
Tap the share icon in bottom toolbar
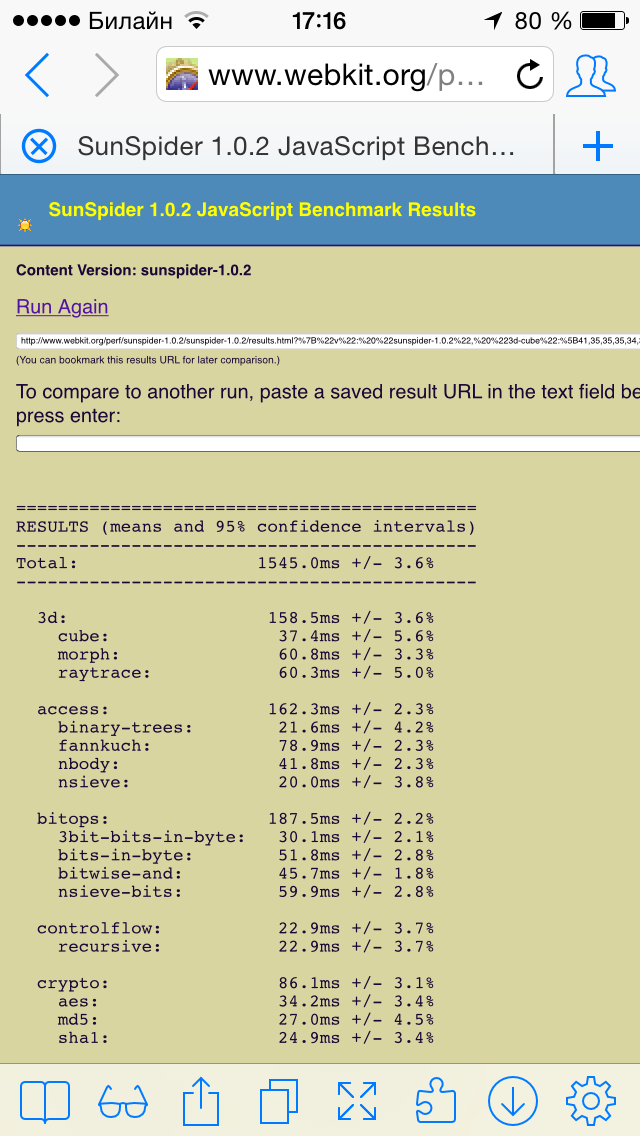(x=200, y=1100)
